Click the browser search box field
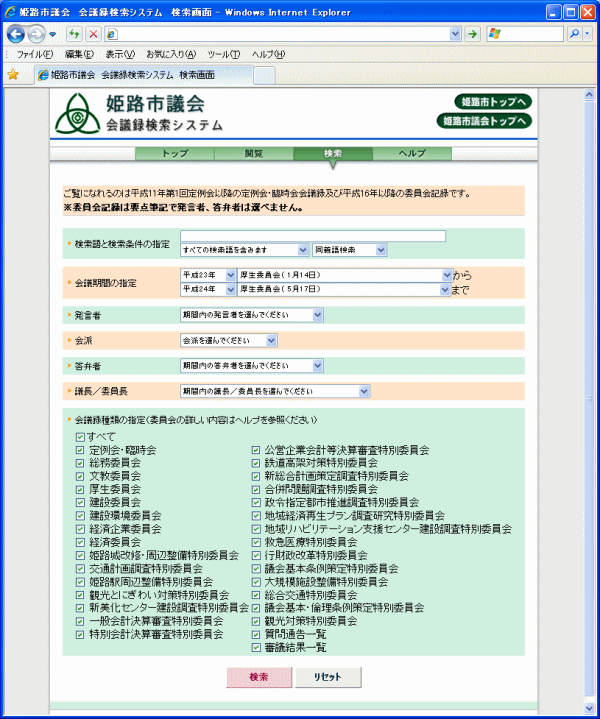The image size is (600, 719). (x=525, y=33)
